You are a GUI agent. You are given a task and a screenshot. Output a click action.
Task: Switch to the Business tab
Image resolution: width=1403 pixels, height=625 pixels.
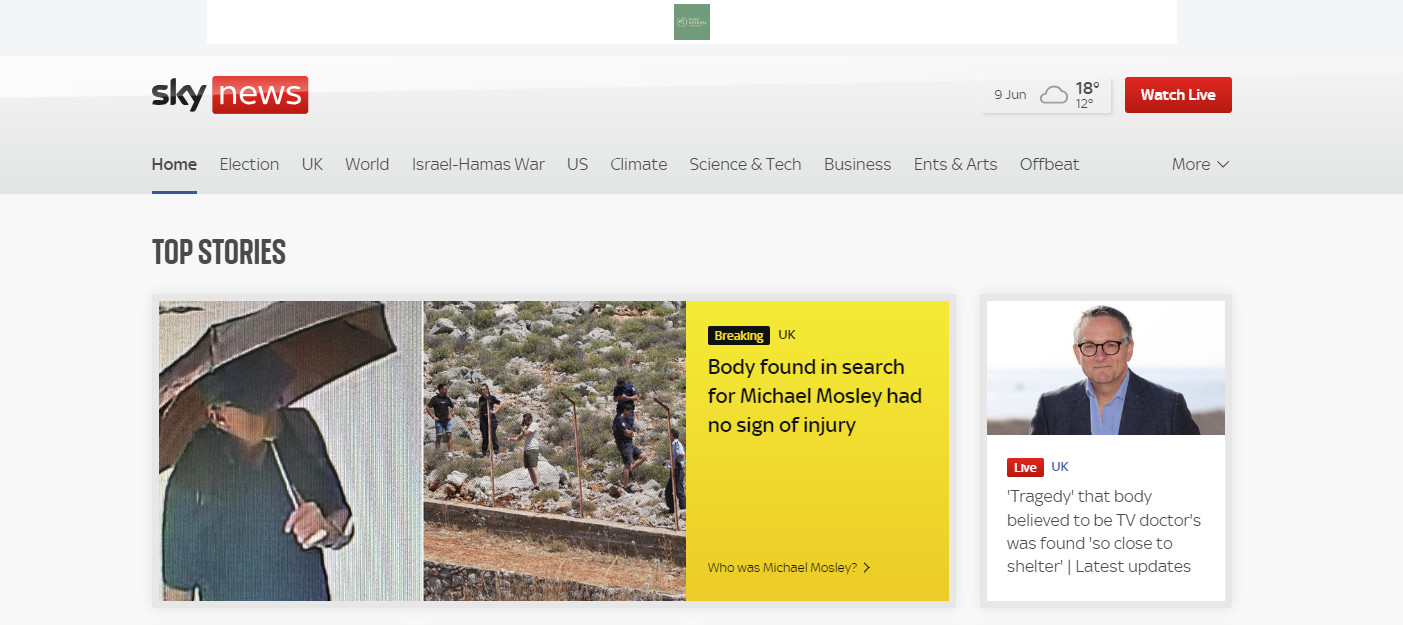coord(857,164)
